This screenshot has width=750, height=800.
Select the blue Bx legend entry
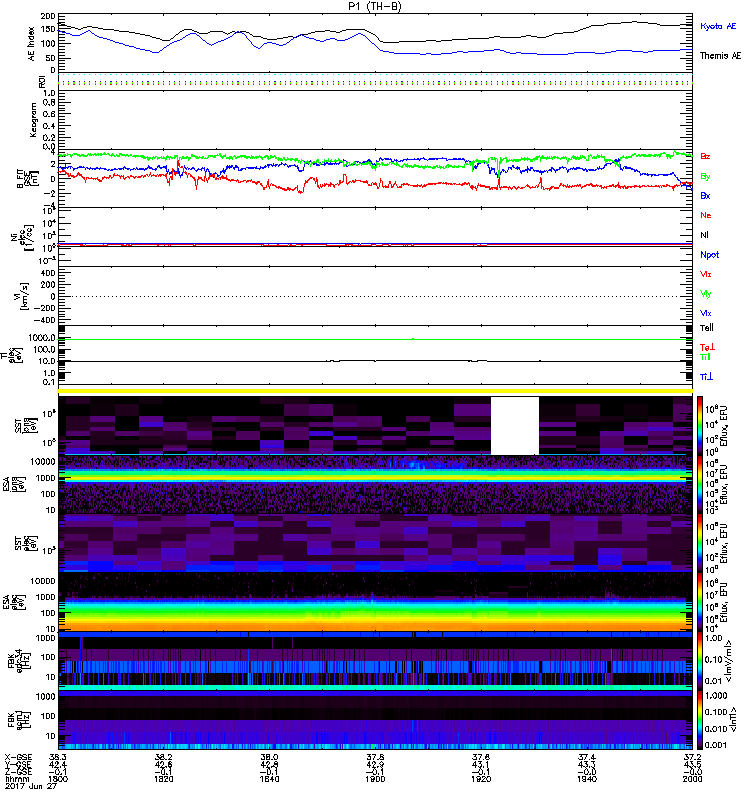[705, 196]
